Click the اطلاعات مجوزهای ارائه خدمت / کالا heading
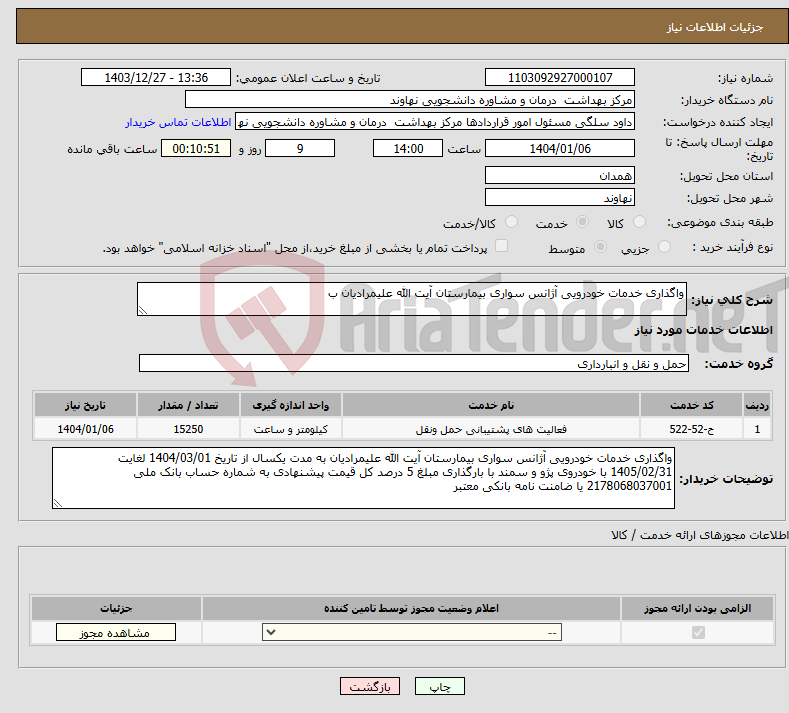789x713 pixels. tap(700, 535)
